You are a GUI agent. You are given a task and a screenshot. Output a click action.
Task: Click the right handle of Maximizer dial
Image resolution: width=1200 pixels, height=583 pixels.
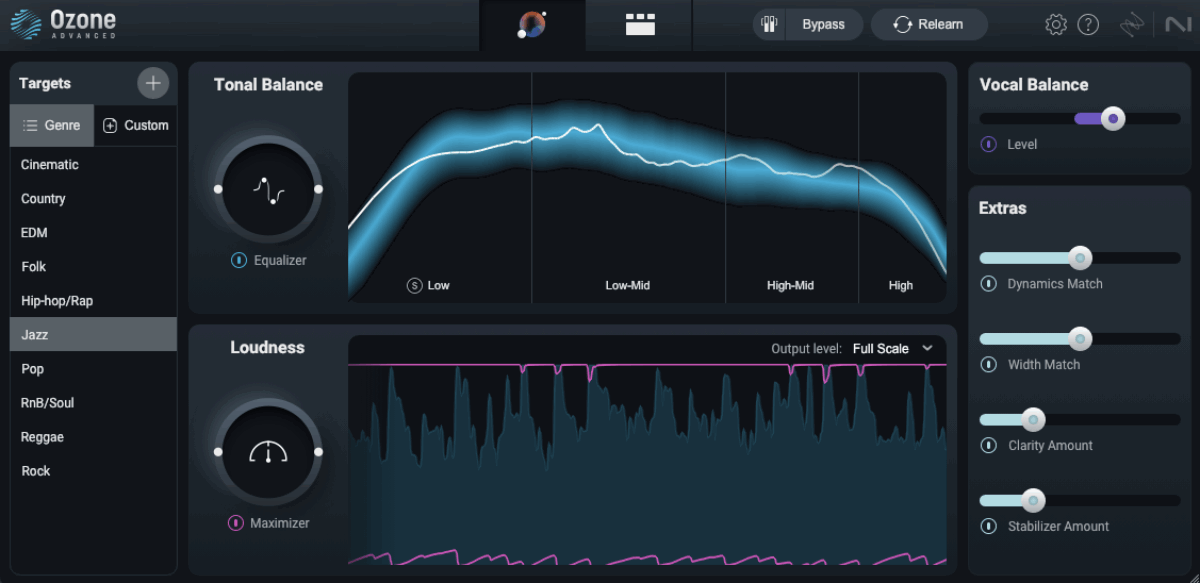click(318, 452)
